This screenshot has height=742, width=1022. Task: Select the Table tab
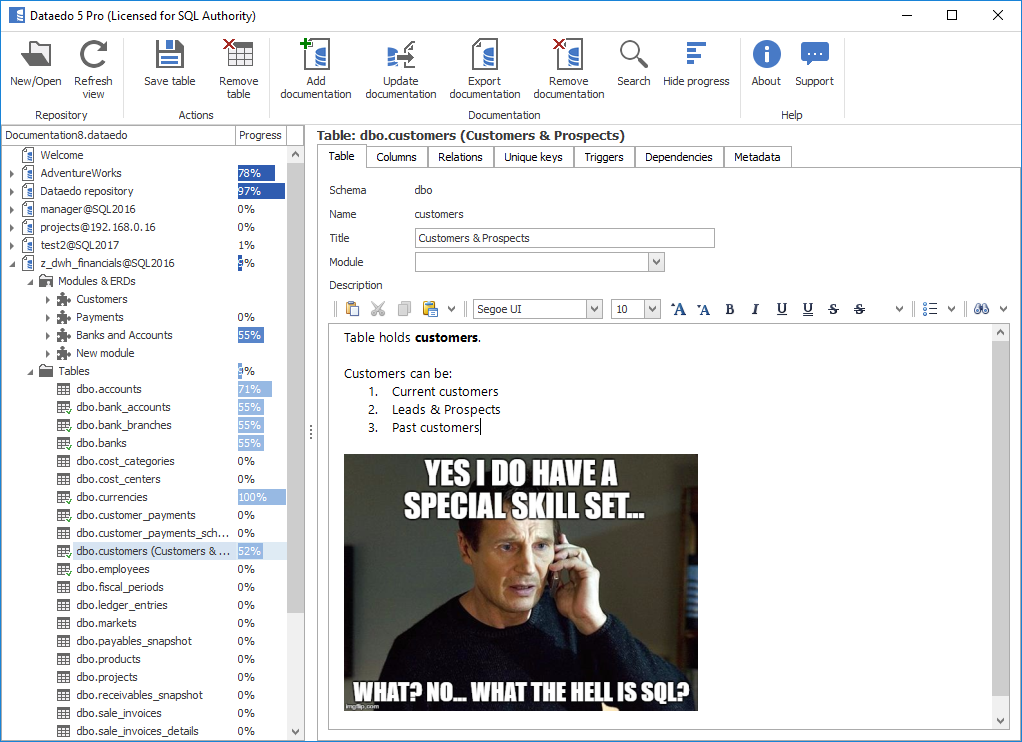coord(342,156)
